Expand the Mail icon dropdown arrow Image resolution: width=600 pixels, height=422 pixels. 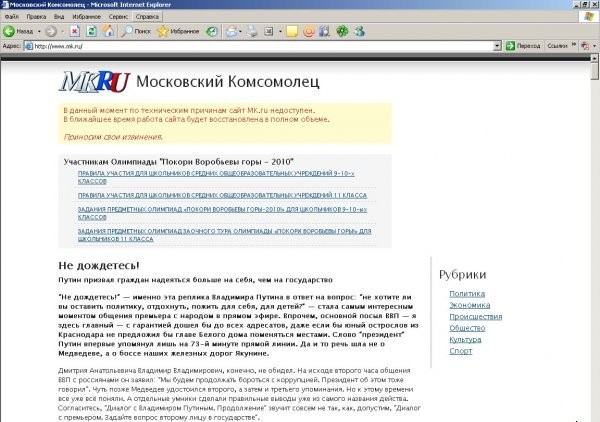click(240, 31)
